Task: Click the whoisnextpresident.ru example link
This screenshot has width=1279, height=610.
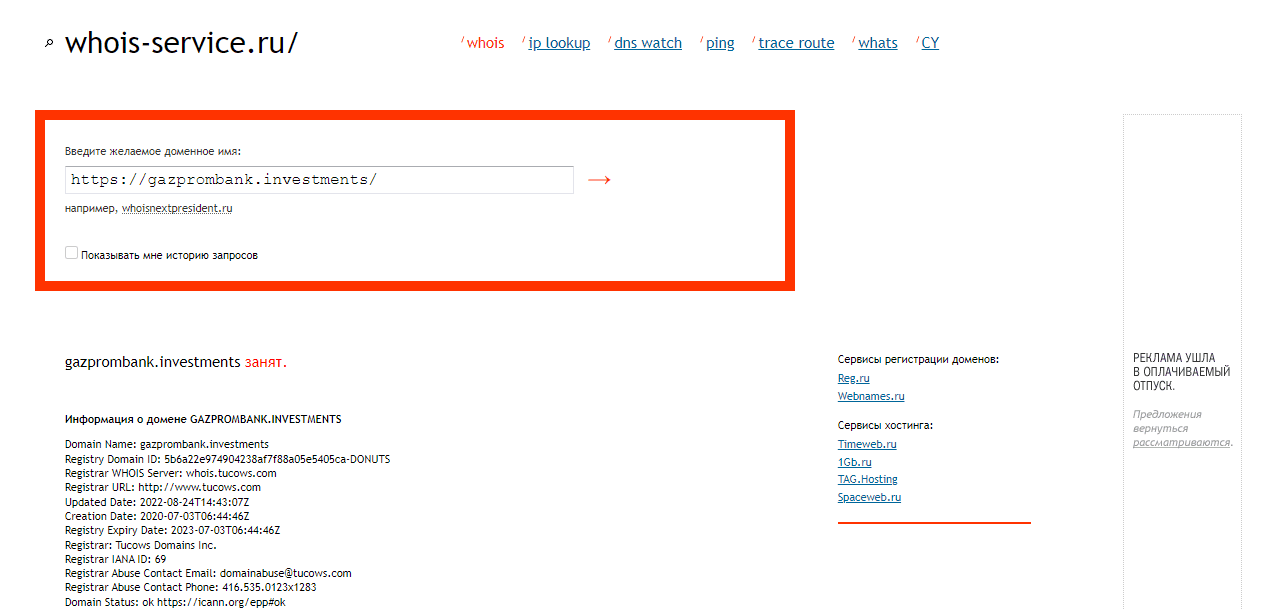Action: point(177,209)
